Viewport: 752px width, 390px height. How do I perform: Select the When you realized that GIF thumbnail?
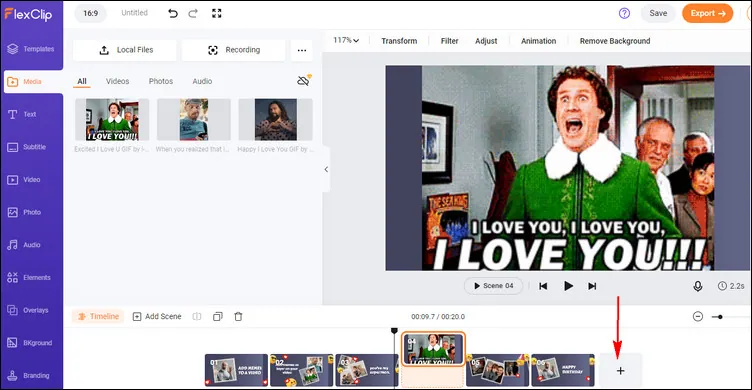194,119
